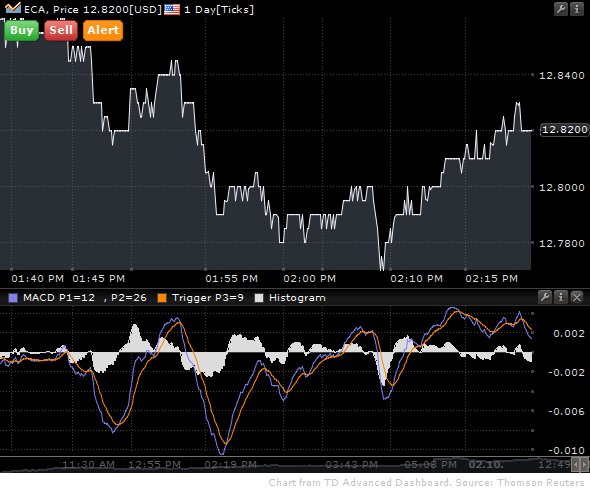This screenshot has height=493, width=590.
Task: Click the orange Alert button
Action: click(103, 30)
